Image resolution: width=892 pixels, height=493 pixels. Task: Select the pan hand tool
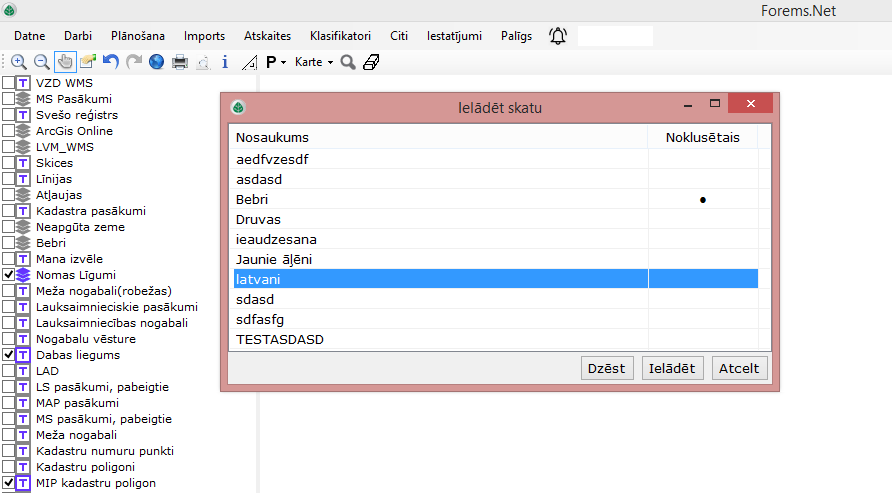[65, 62]
